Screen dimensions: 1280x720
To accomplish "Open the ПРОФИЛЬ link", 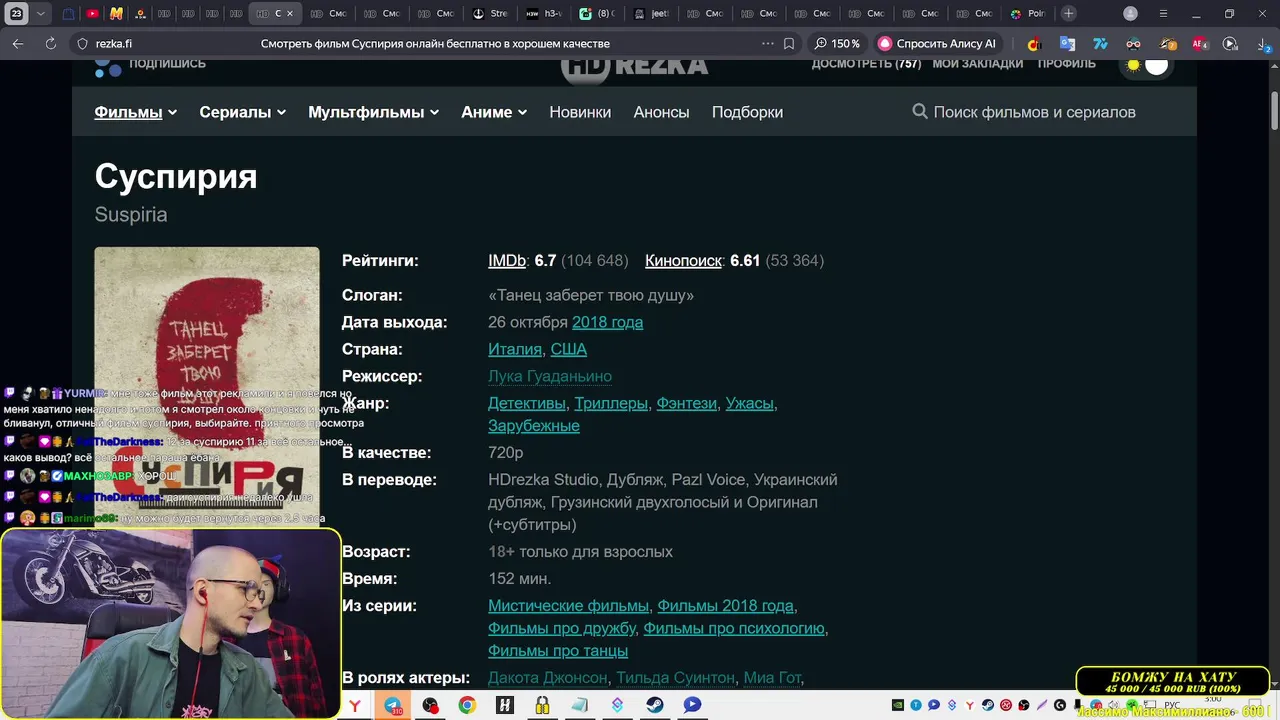I will click(x=1066, y=63).
